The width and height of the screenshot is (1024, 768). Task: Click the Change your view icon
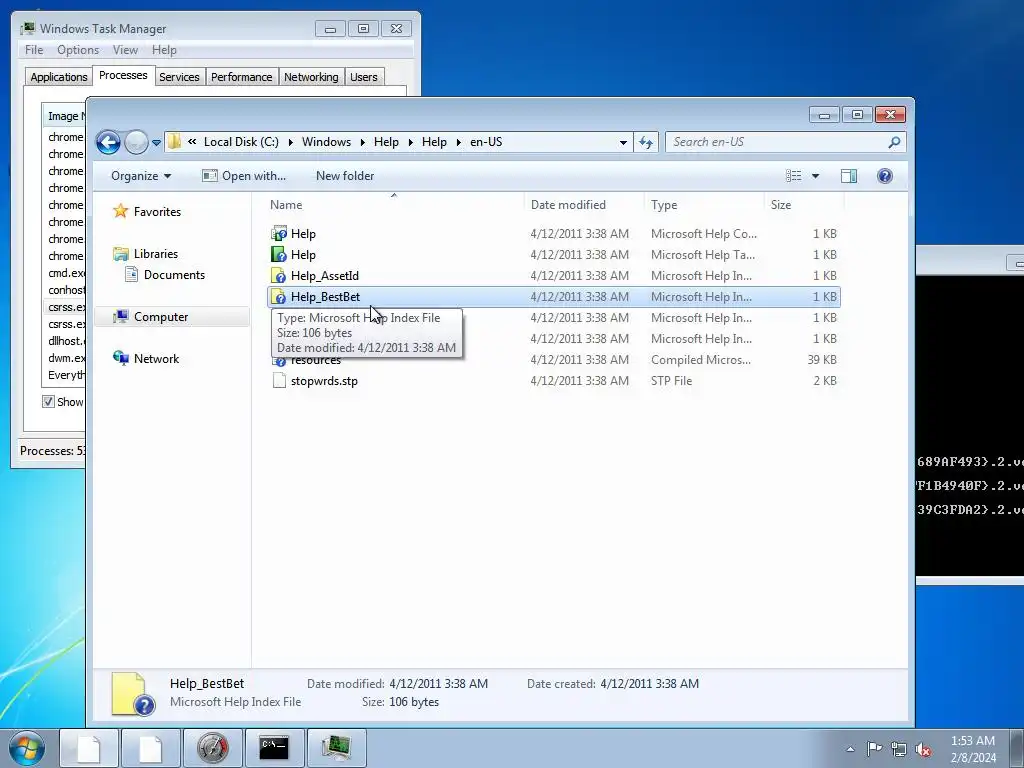[x=793, y=176]
